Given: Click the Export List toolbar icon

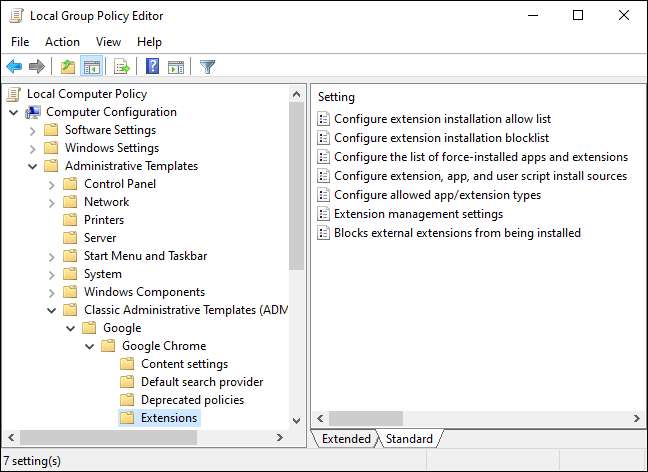Looking at the screenshot, I should 121,67.
